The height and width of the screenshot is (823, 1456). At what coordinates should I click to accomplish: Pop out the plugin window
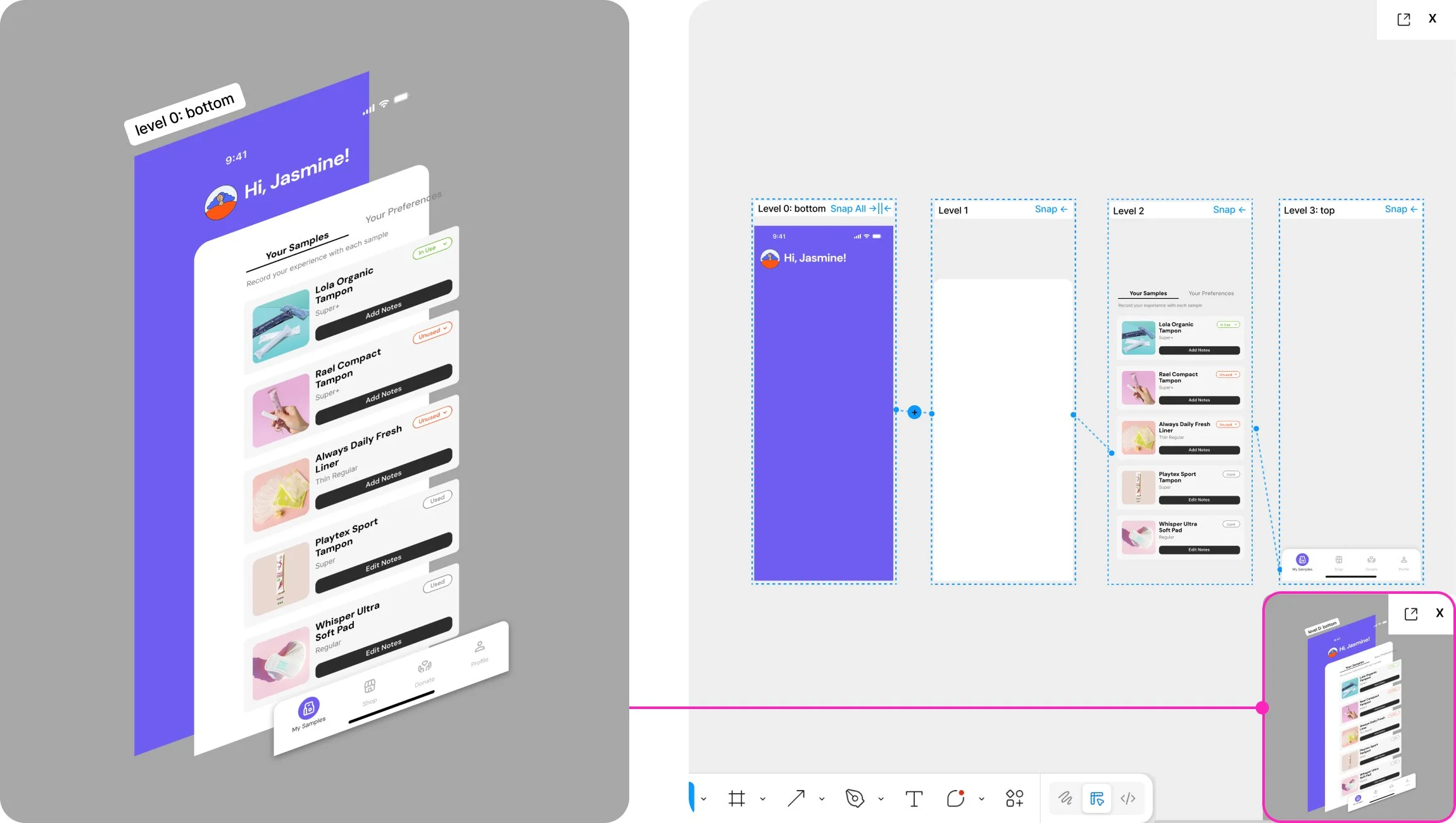[1403, 19]
